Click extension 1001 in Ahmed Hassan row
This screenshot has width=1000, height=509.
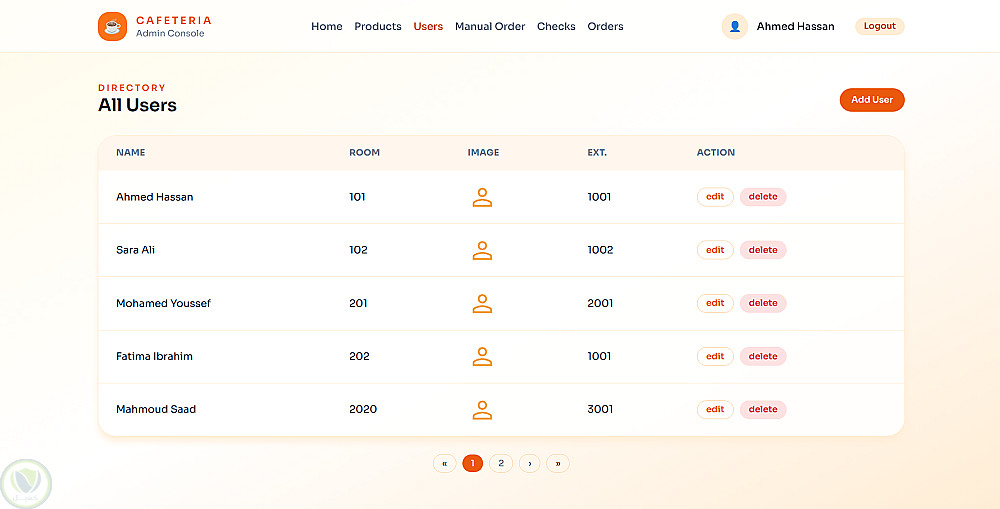coord(599,197)
